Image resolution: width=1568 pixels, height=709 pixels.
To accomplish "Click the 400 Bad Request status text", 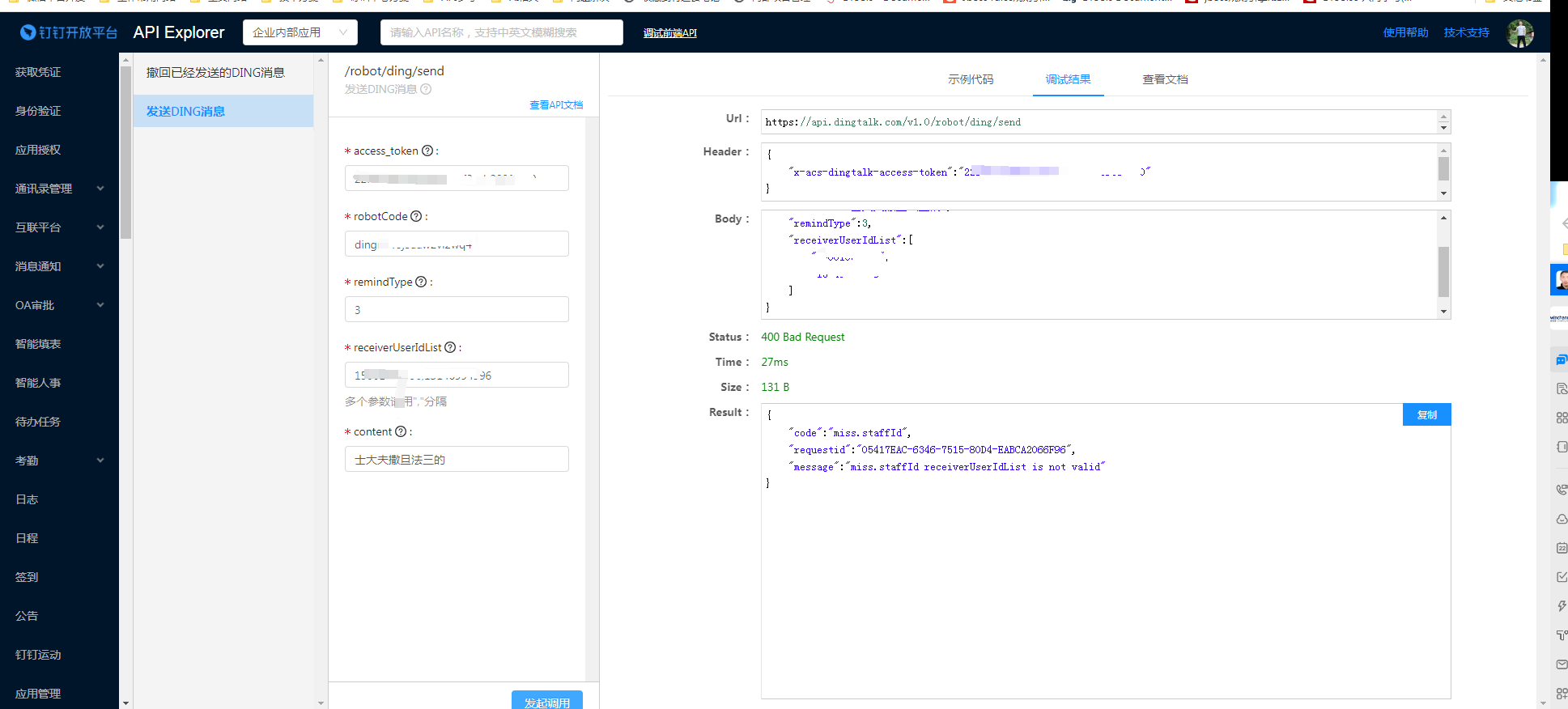I will (x=802, y=337).
